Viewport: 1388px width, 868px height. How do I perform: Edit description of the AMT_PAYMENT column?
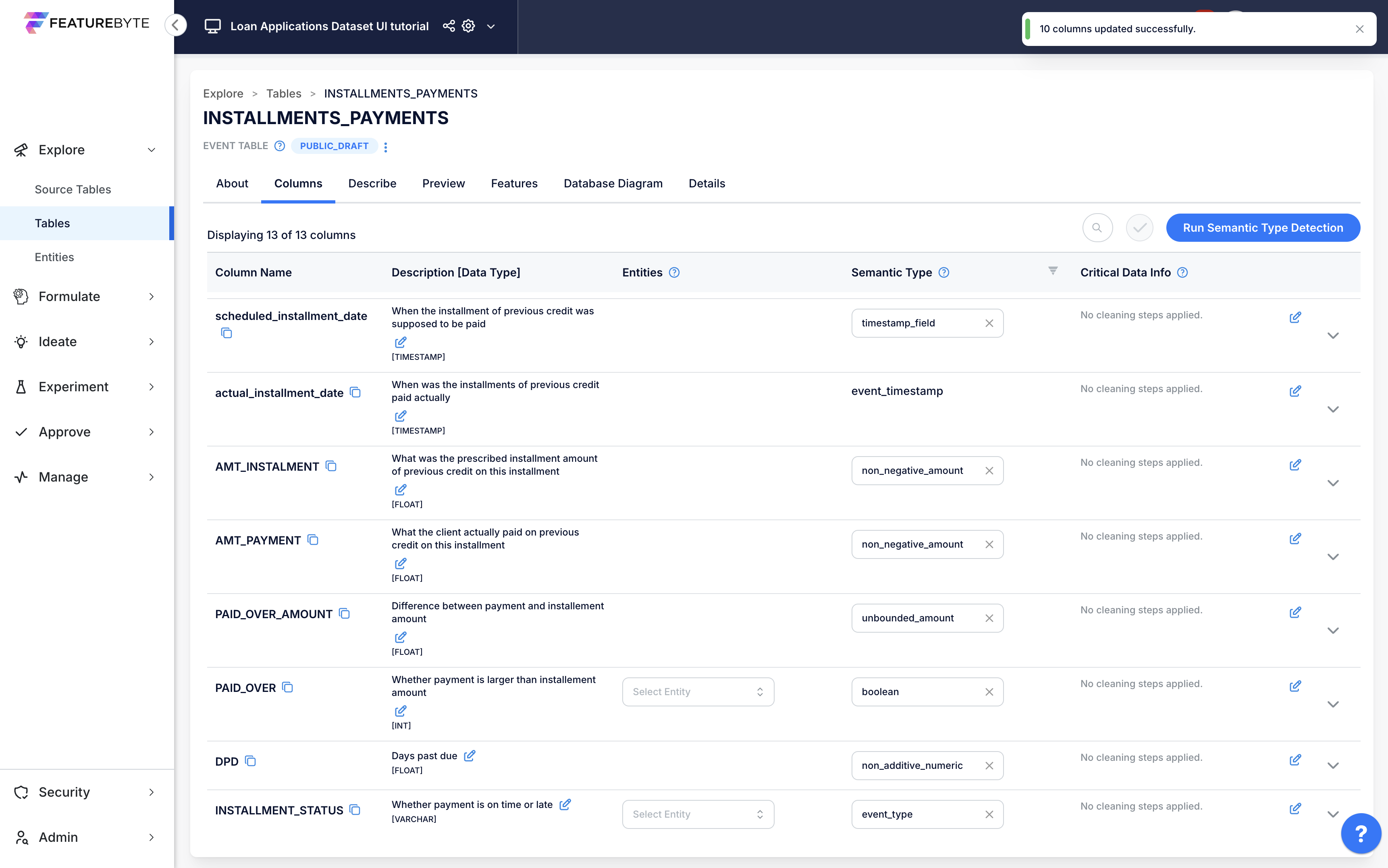coord(400,563)
